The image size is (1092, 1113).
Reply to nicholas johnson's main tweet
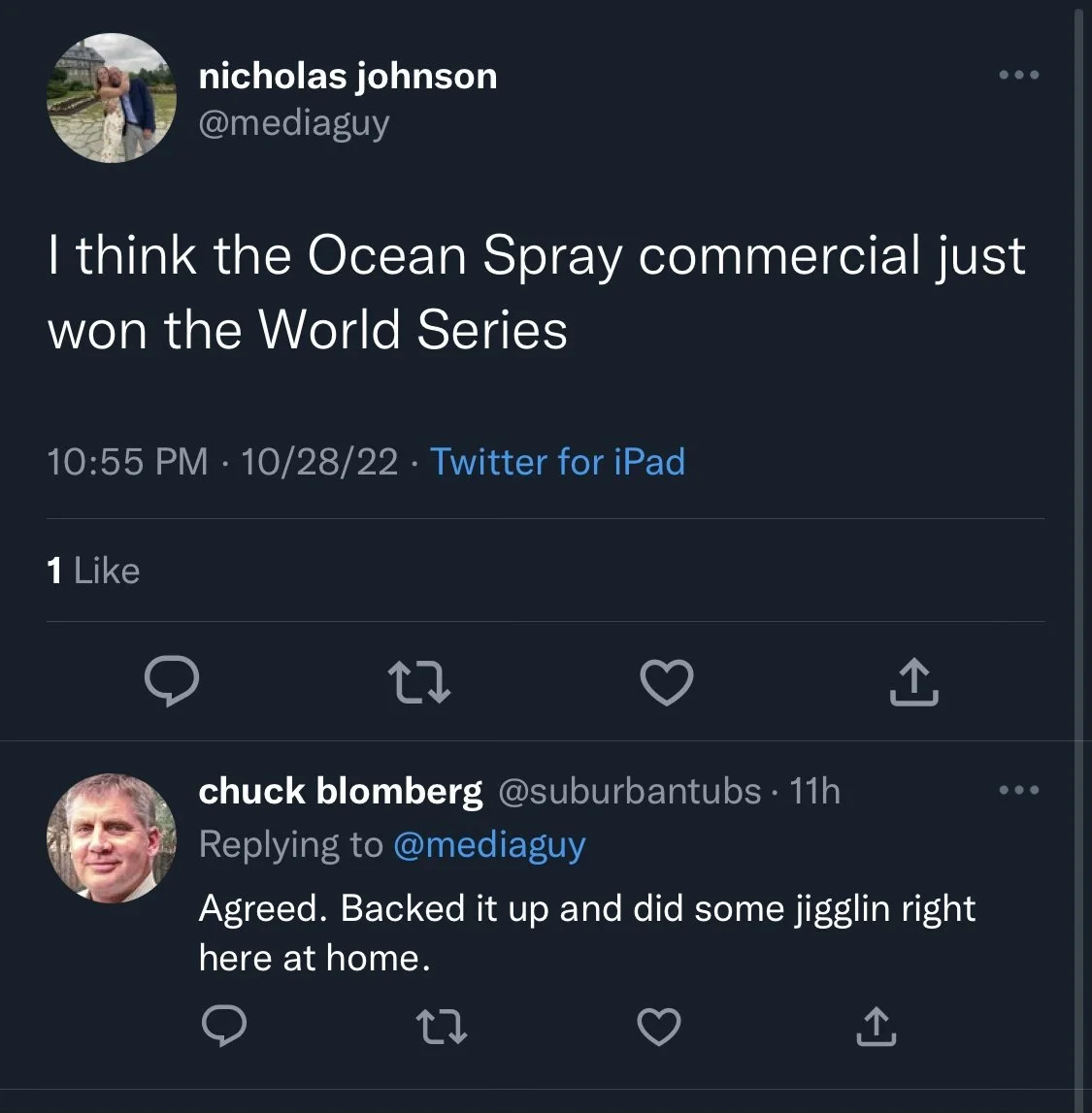[x=172, y=681]
